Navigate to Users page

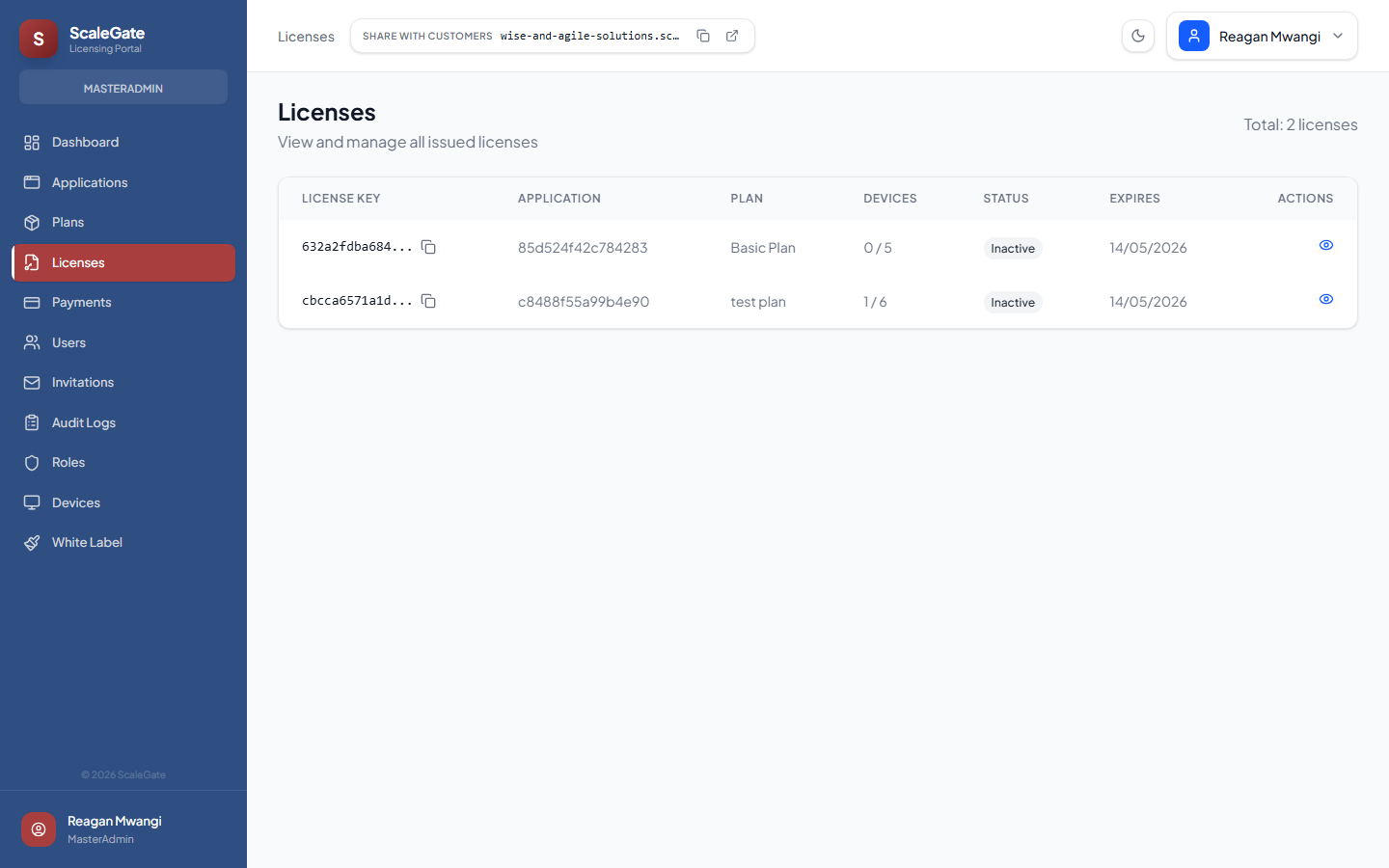click(68, 342)
